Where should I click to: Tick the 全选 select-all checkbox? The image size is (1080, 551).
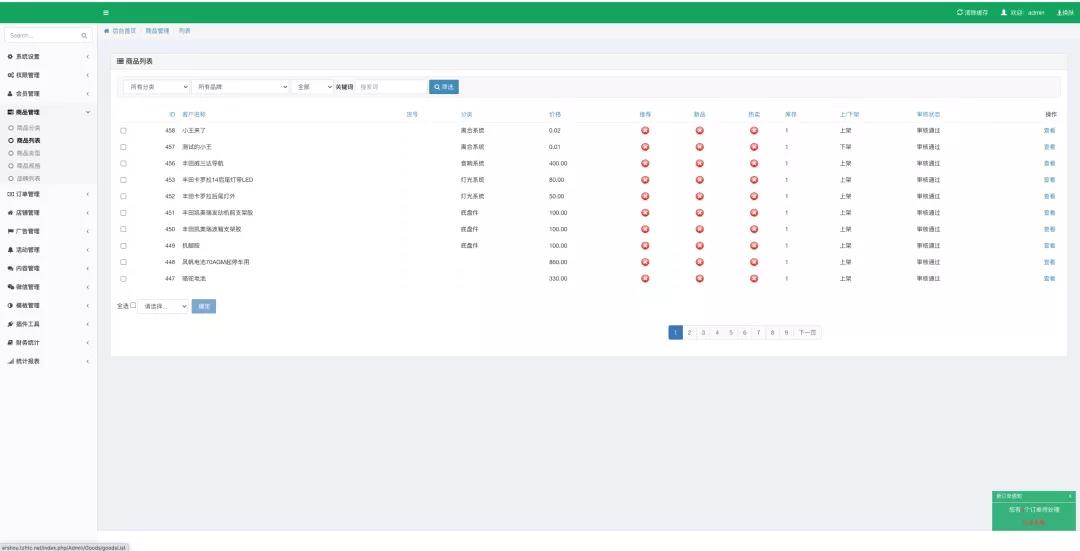click(133, 305)
